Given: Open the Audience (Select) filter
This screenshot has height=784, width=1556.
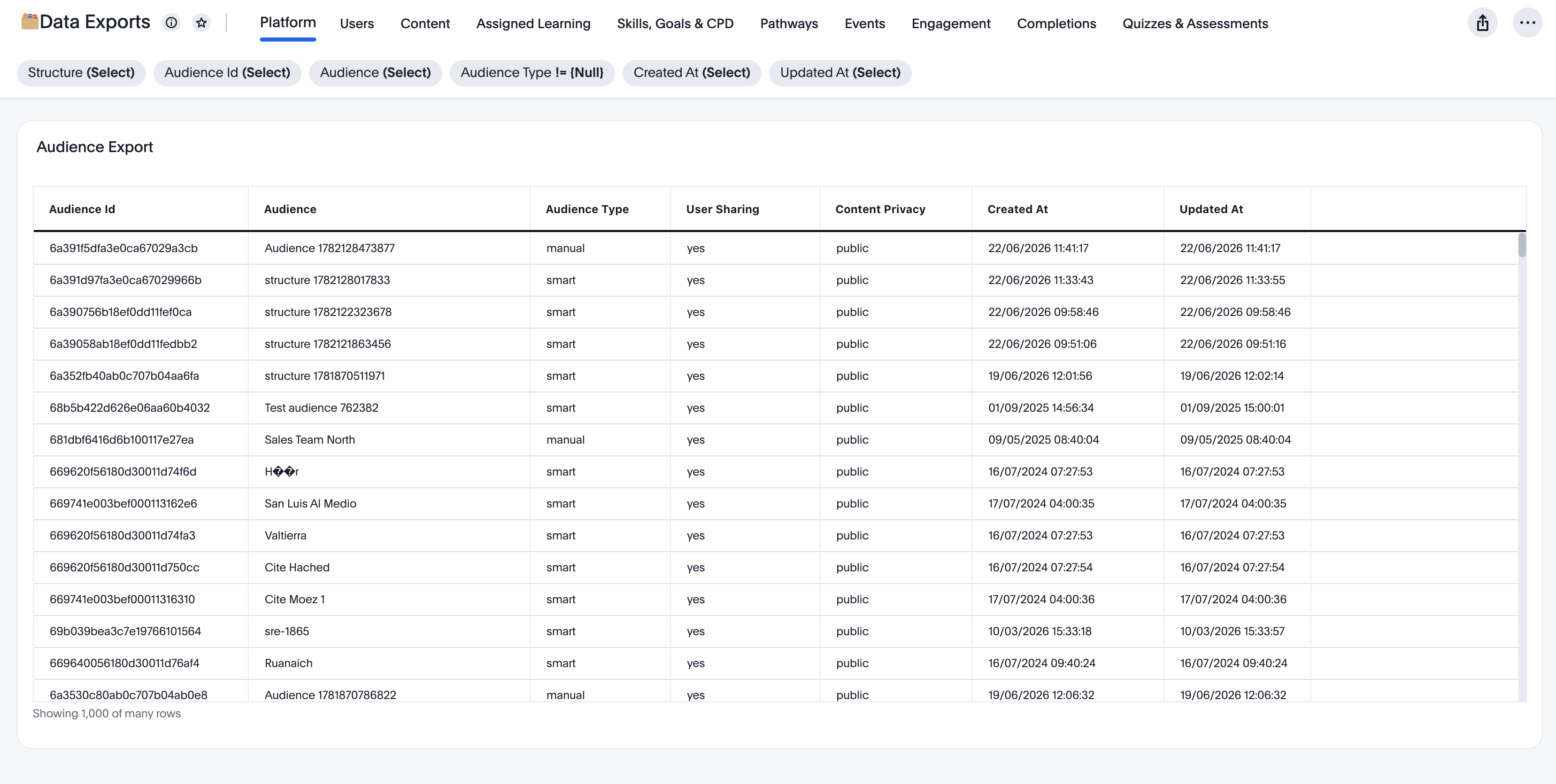Looking at the screenshot, I should tap(375, 72).
